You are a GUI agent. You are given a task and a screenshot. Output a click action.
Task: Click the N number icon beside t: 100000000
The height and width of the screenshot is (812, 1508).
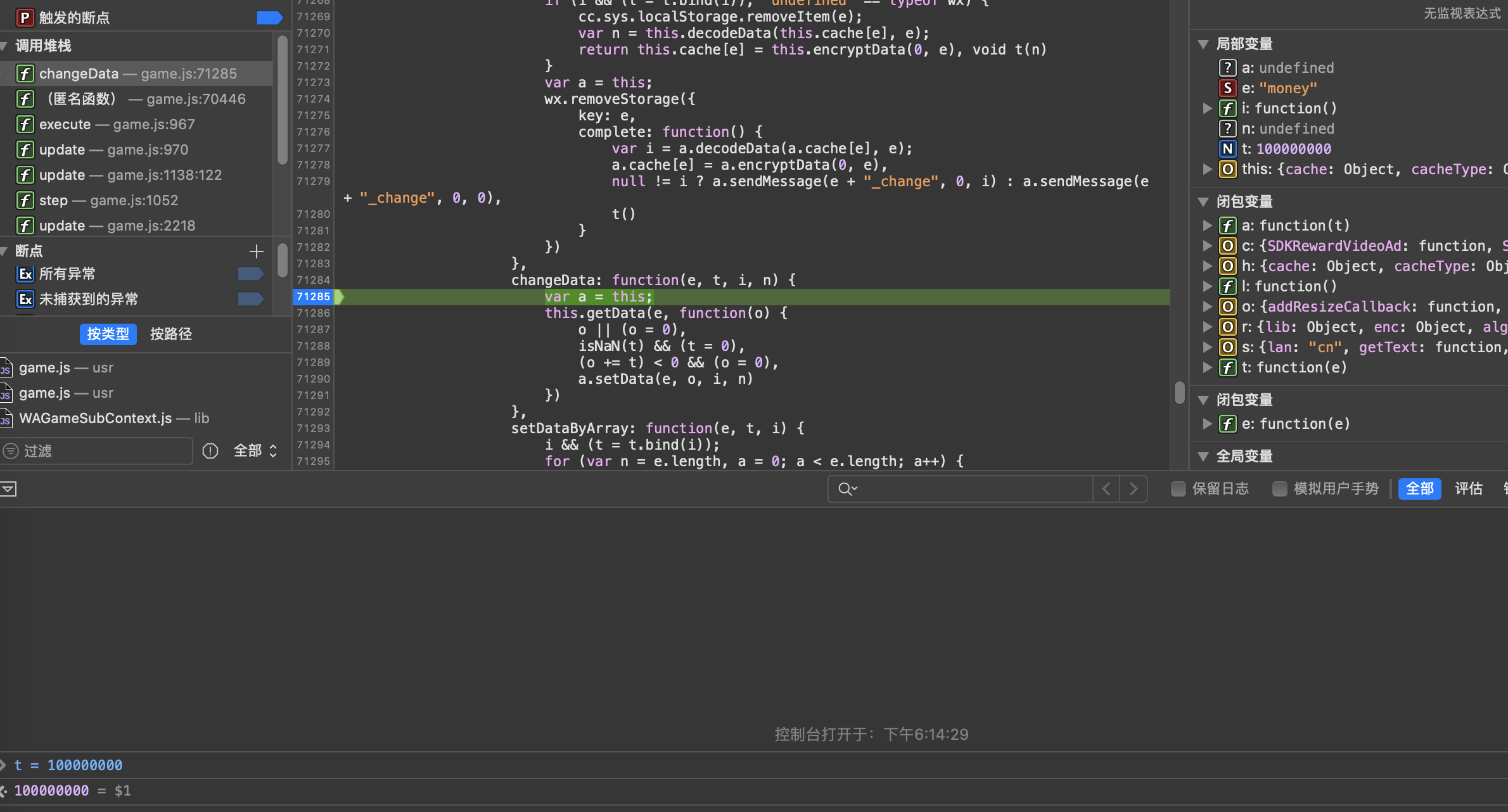[1227, 149]
